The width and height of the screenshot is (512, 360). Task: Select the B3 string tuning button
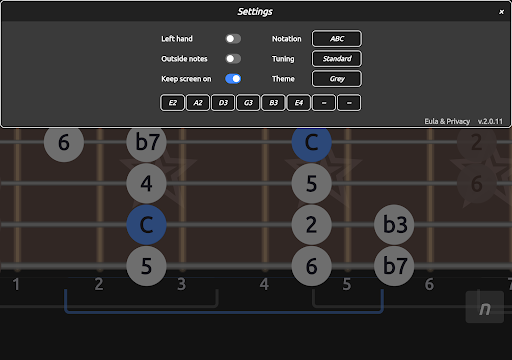click(273, 103)
